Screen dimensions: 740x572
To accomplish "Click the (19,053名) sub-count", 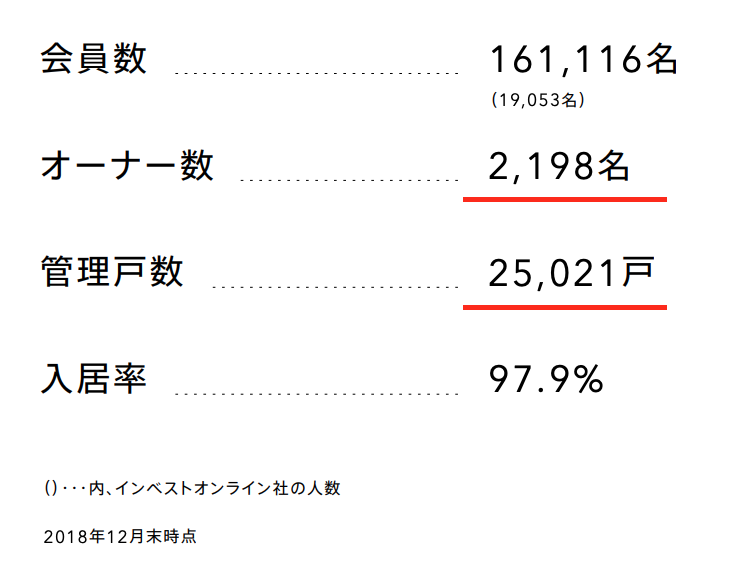I will 538,100.
